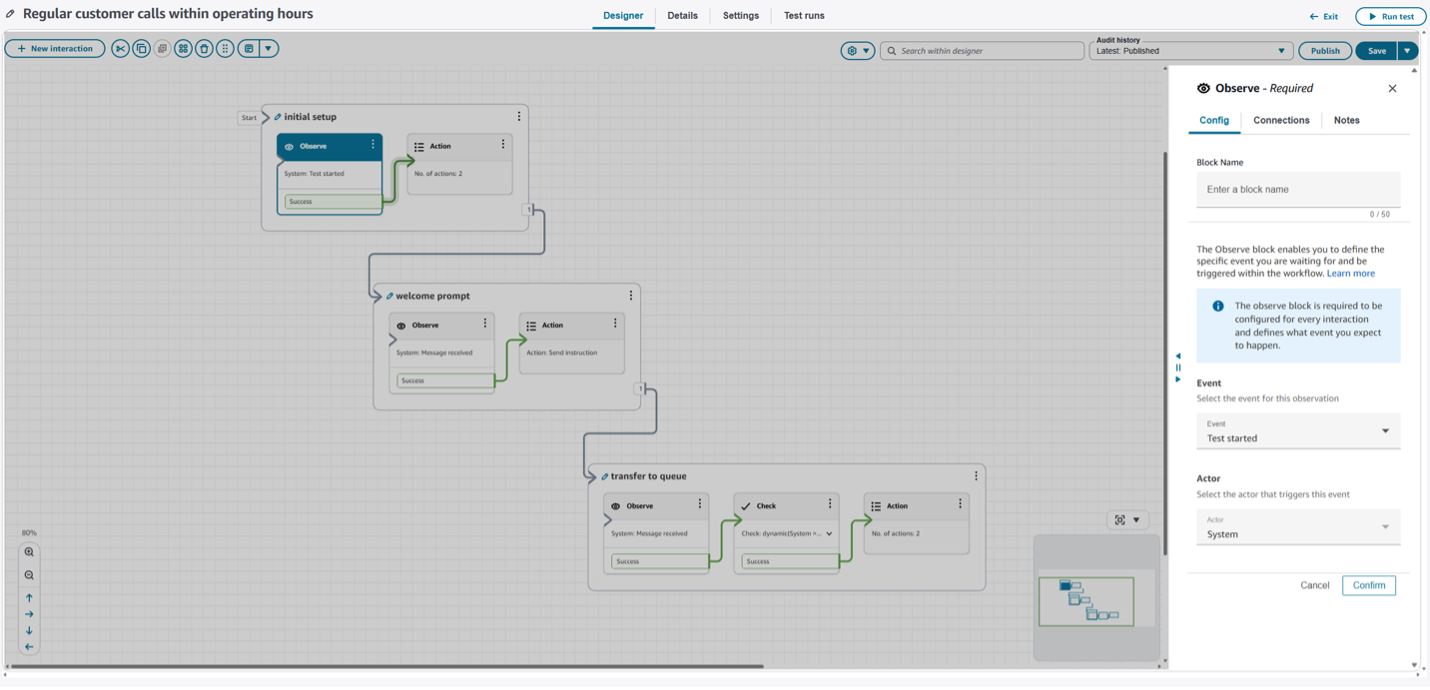Edit the 'welcome prompt' name pencil icon

click(x=390, y=296)
